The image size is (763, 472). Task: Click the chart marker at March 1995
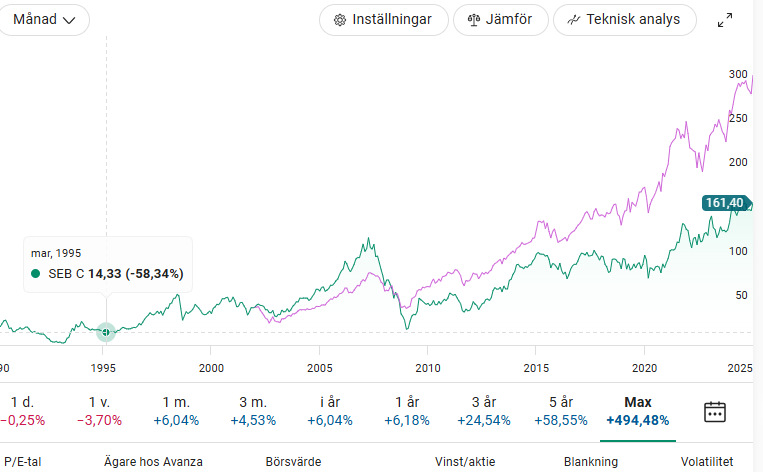click(x=106, y=331)
